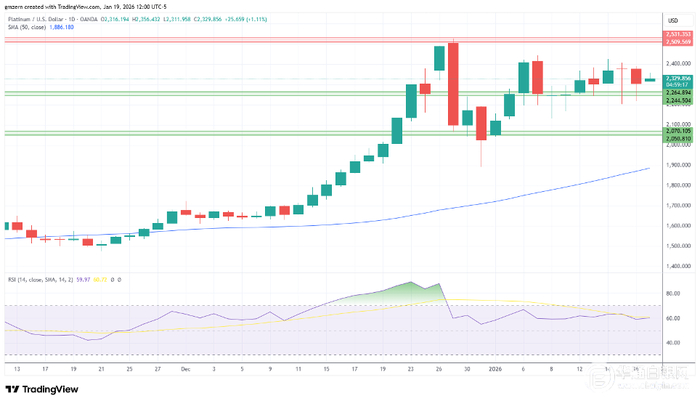This screenshot has height=404, width=700.
Task: Click the 2,264.894 green support label
Action: coord(678,93)
